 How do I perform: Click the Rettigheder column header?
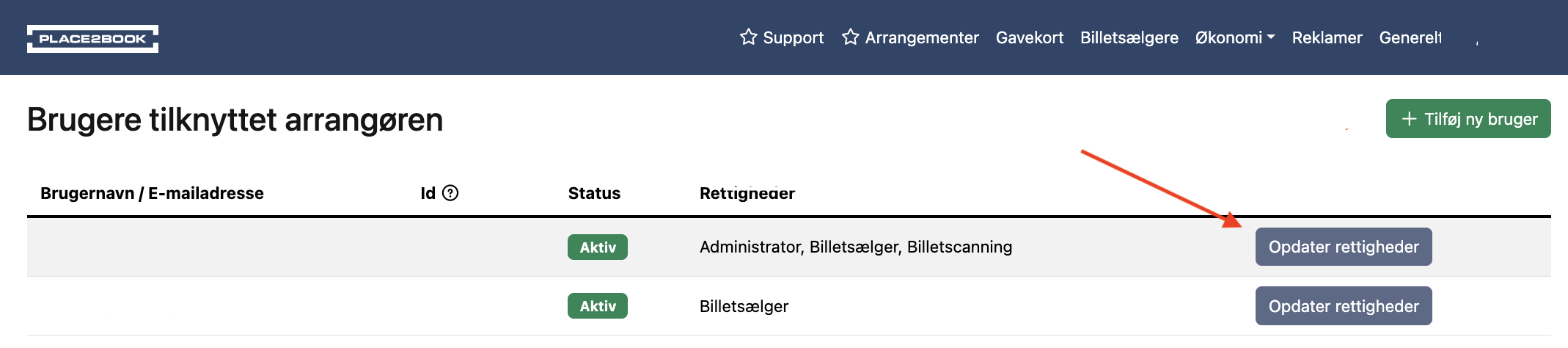click(x=747, y=193)
